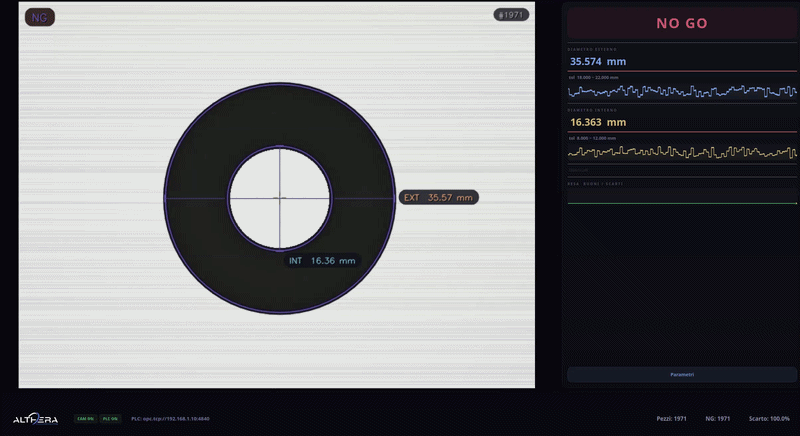Image resolution: width=800 pixels, height=436 pixels.
Task: Click the INT 16.36 mm measurement label
Action: point(322,260)
